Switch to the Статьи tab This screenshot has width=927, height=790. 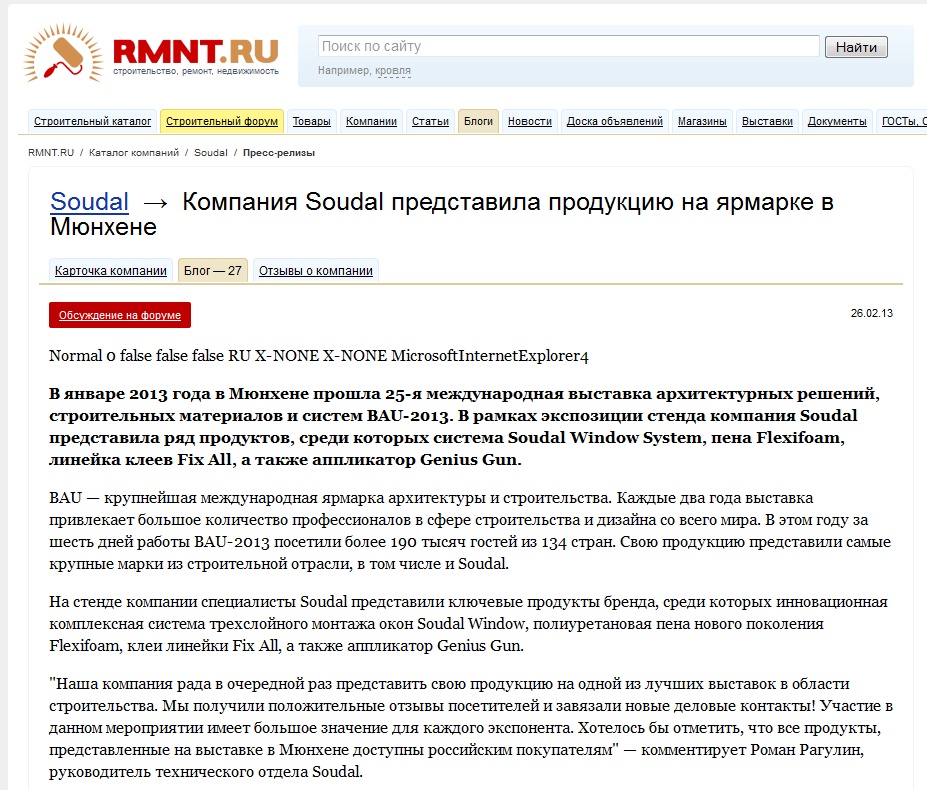click(x=430, y=121)
